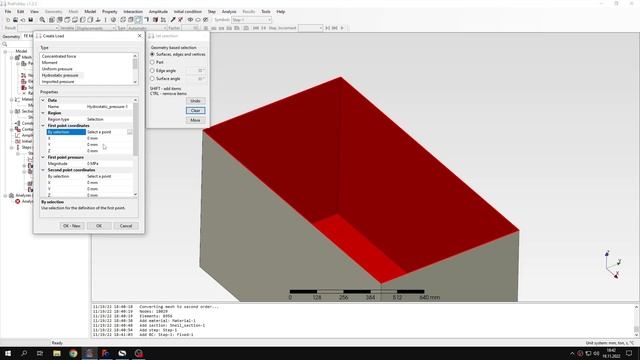Image resolution: width=640 pixels, height=360 pixels.
Task: Click the save file toolbar icon
Action: [31, 20]
